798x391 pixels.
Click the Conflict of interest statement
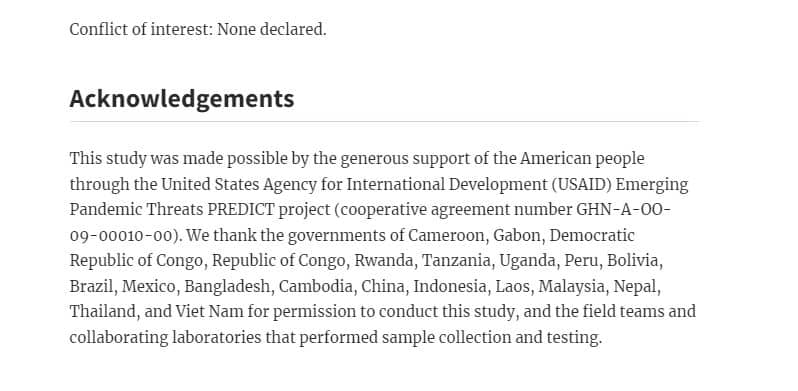198,30
